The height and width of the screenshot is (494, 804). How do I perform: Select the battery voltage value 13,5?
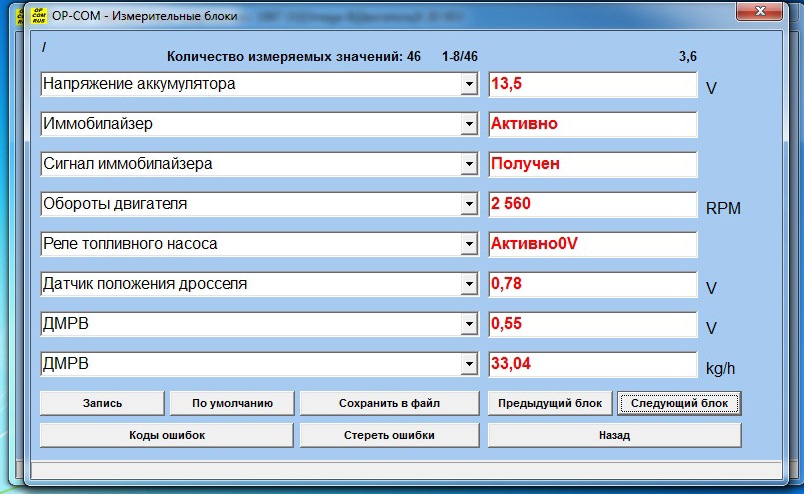(593, 84)
